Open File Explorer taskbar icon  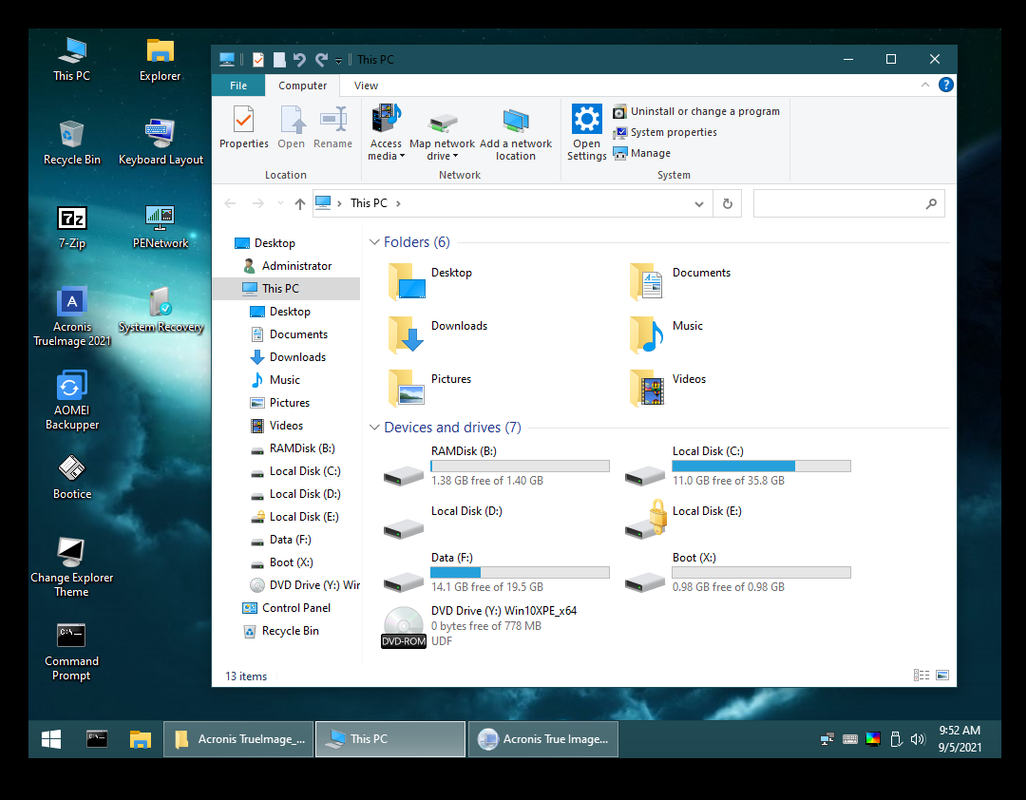[140, 739]
